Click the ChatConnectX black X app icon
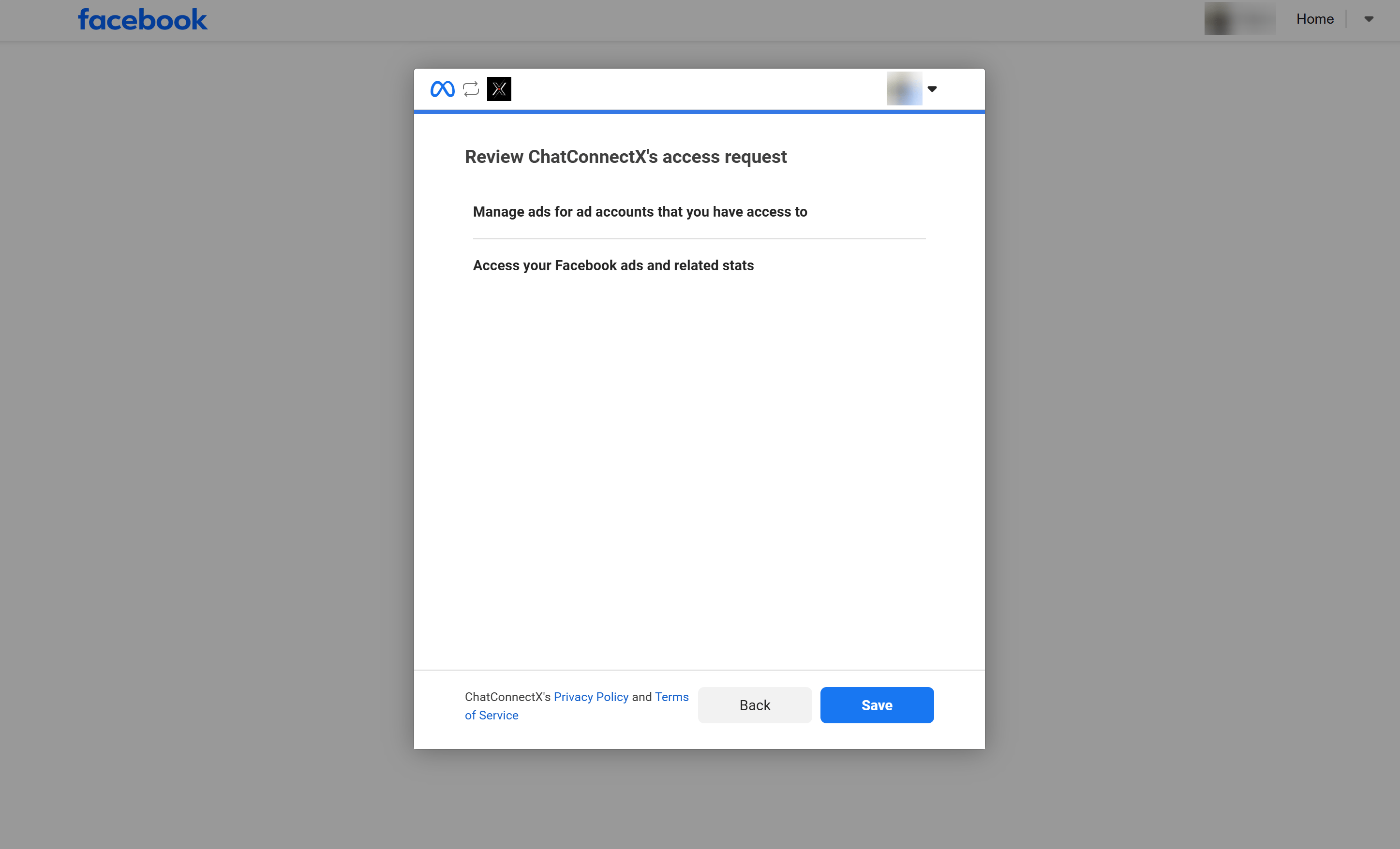Screen dimensions: 1400x849 (x=499, y=89)
